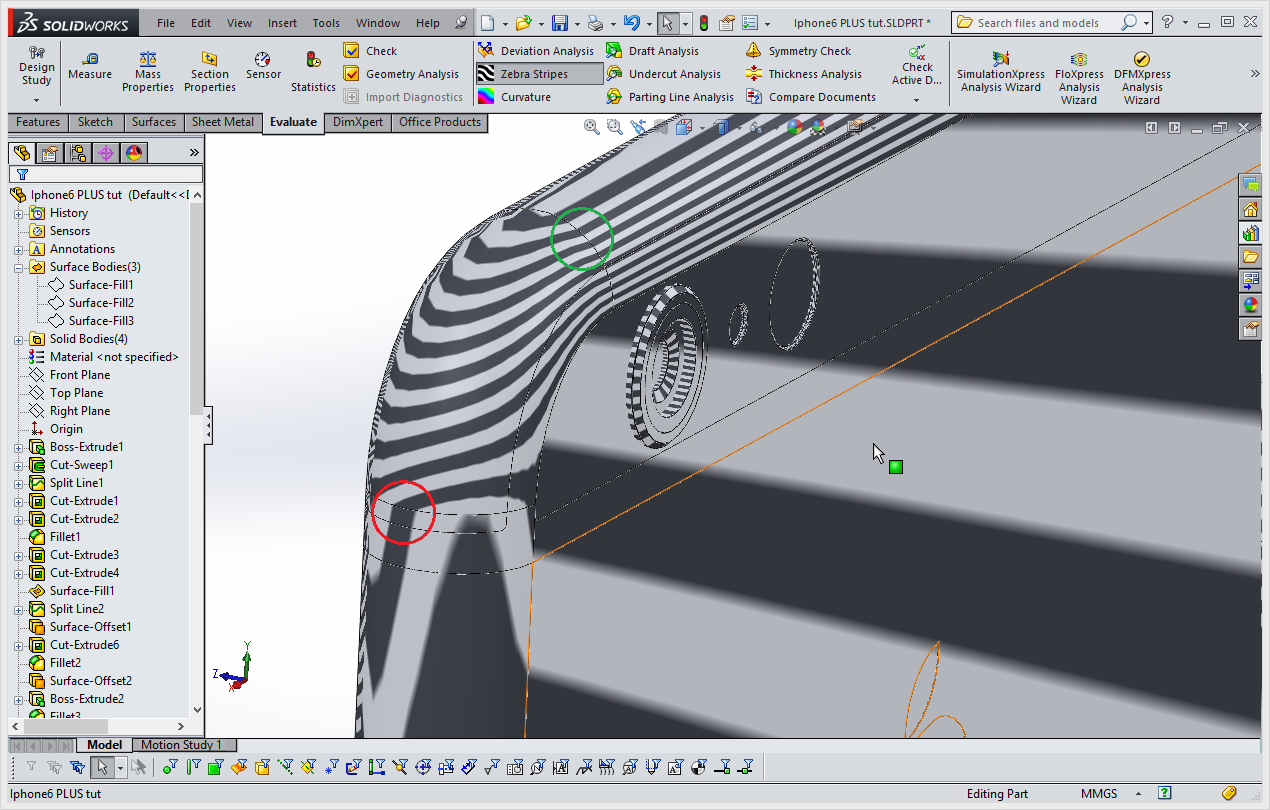Click the Origin item in the tree
Viewport: 1270px width, 810px height.
pos(56,429)
